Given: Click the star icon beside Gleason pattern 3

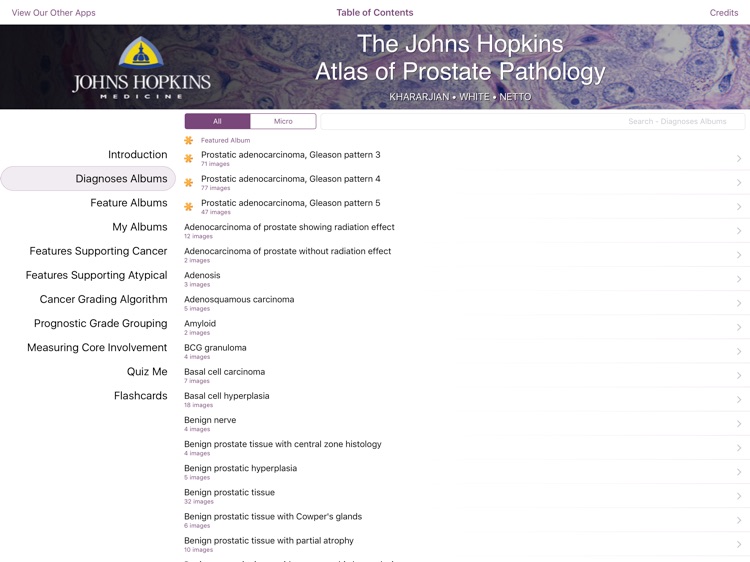Looking at the screenshot, I should tap(188, 159).
